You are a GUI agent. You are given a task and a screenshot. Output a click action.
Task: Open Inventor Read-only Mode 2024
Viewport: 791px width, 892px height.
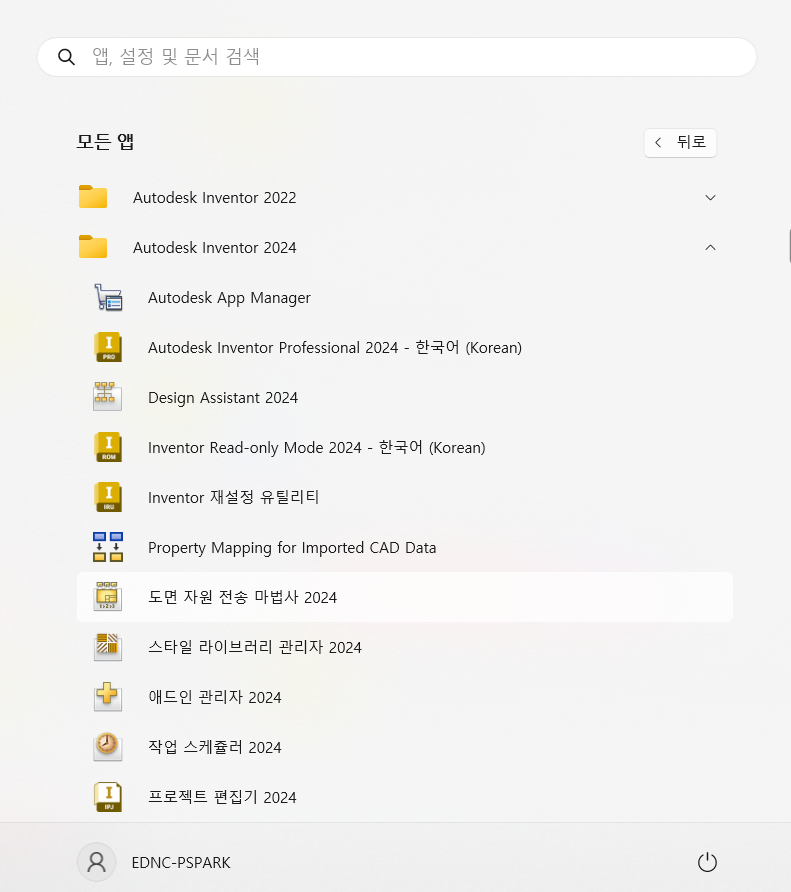405,448
